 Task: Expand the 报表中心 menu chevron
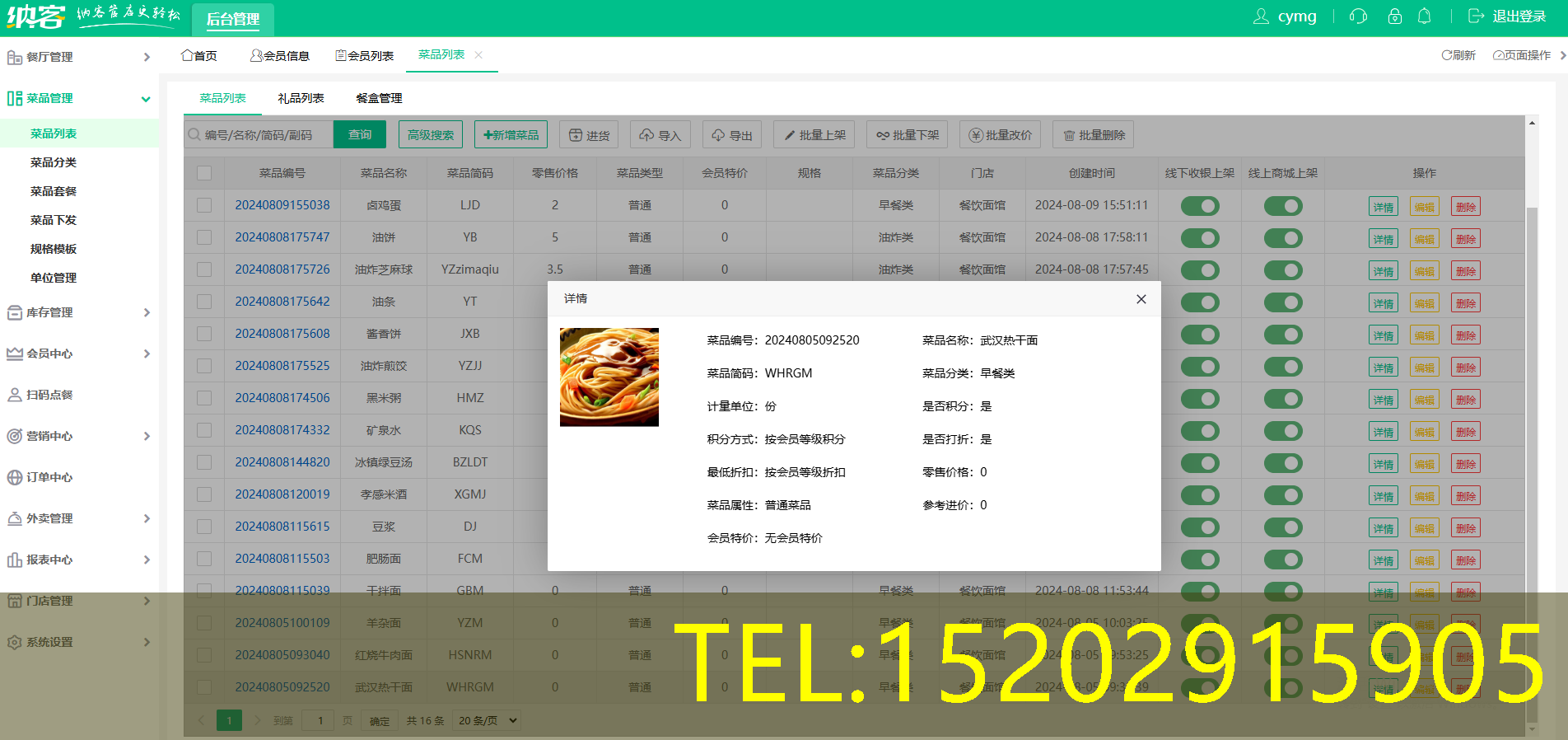point(147,560)
